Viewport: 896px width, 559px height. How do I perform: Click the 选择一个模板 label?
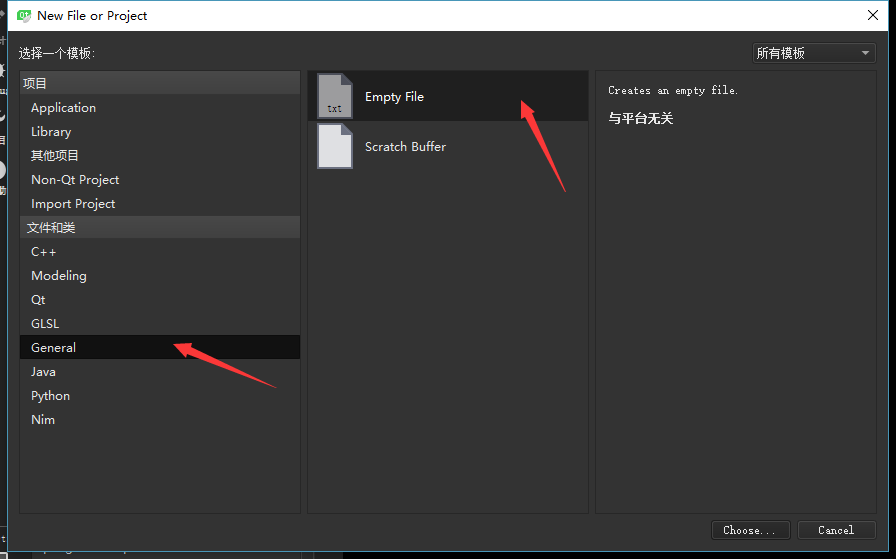coord(57,53)
